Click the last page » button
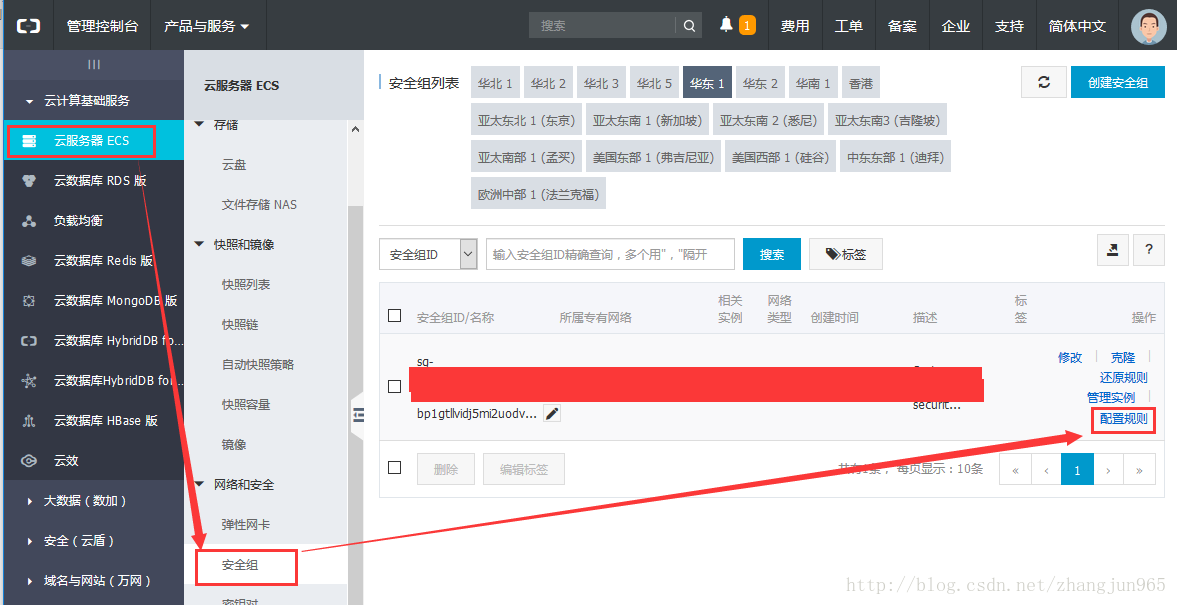Viewport: 1177px width, 605px height. tap(1139, 470)
